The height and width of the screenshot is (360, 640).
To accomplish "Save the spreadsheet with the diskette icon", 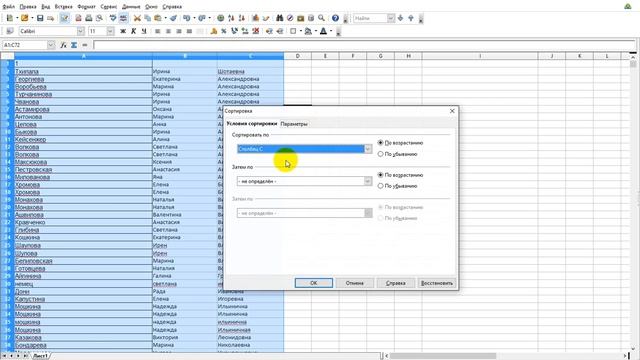I will coord(40,18).
